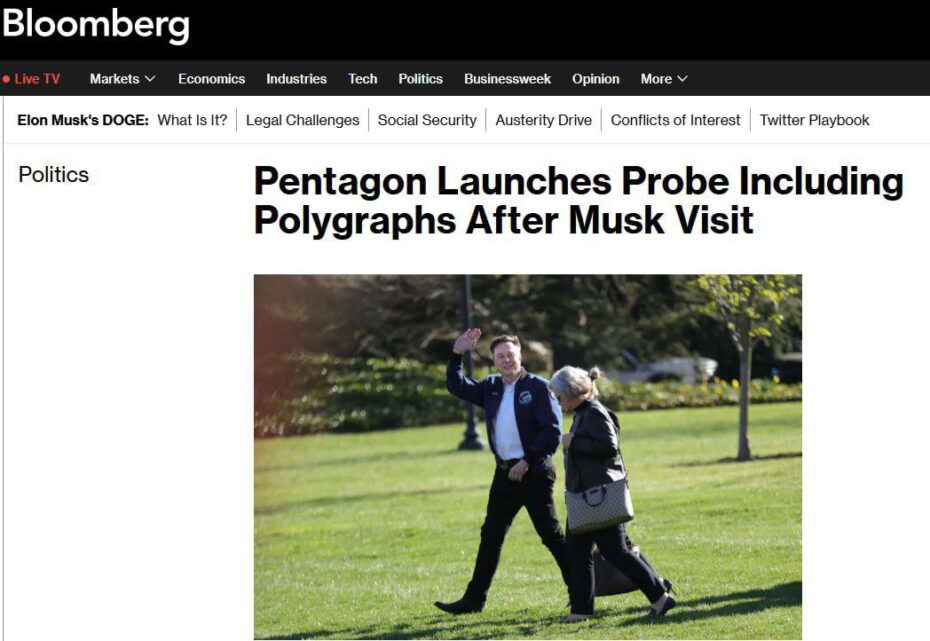Expand the More menu chevron
Viewport: 930px width, 641px height.
click(x=682, y=79)
